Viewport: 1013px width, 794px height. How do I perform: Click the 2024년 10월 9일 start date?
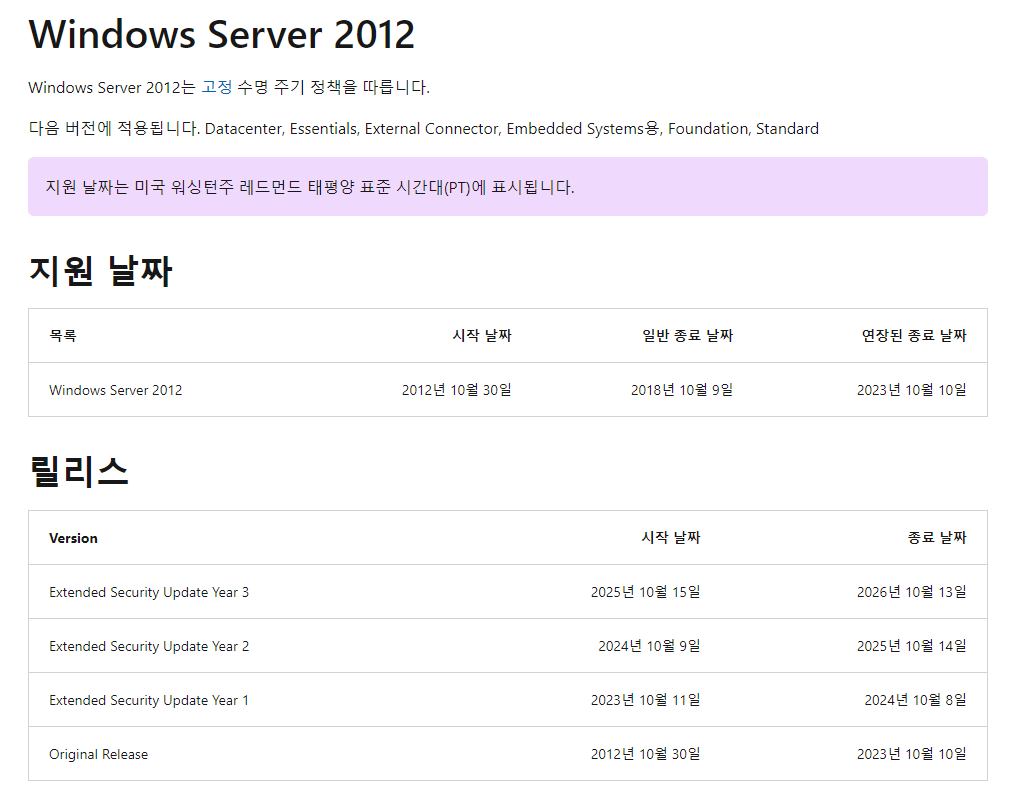pos(649,646)
